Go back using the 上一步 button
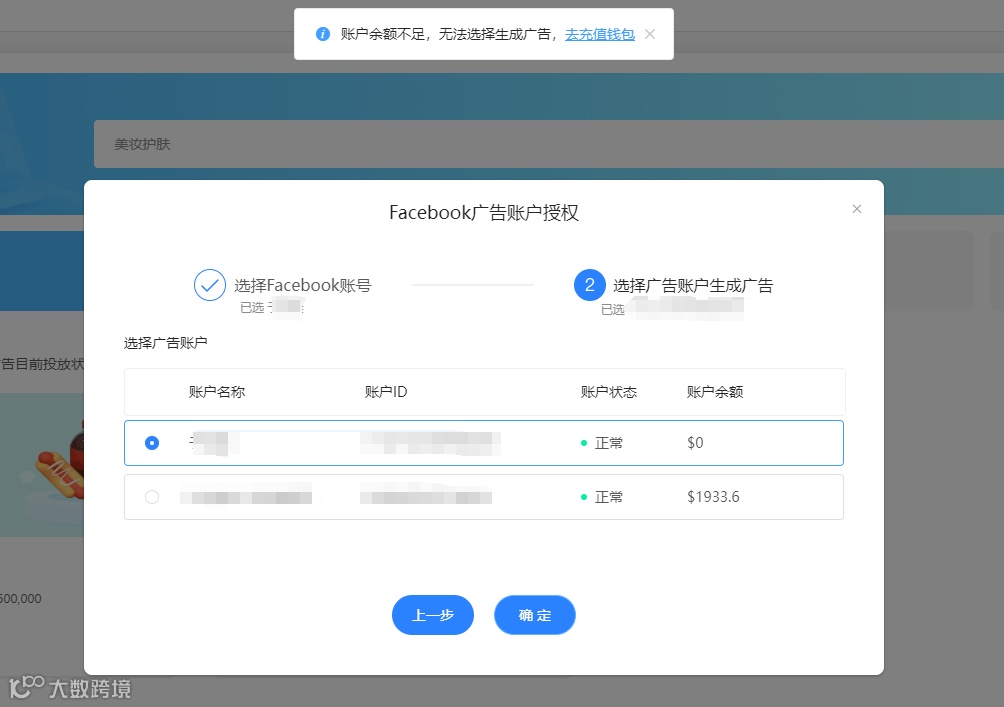1004x707 pixels. 432,615
